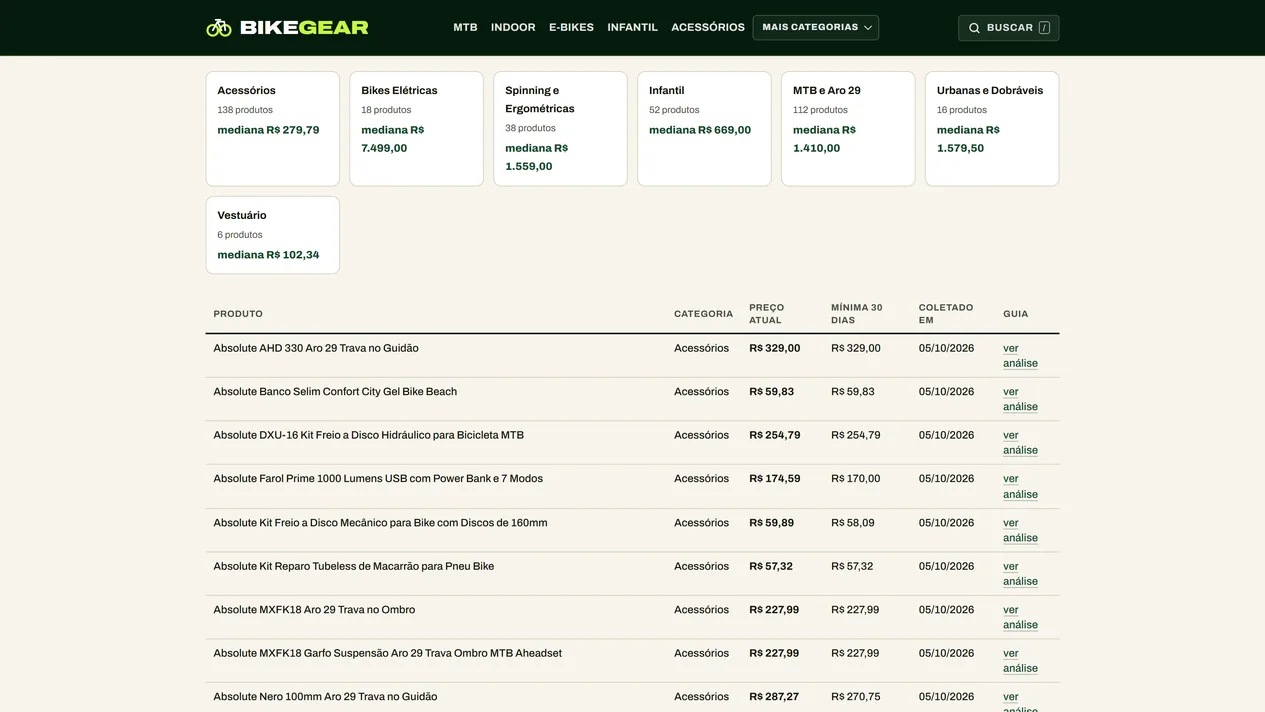The image size is (1265, 712).
Task: Click product Absolute Farol Prime 1000 Lumens
Action: 378,479
